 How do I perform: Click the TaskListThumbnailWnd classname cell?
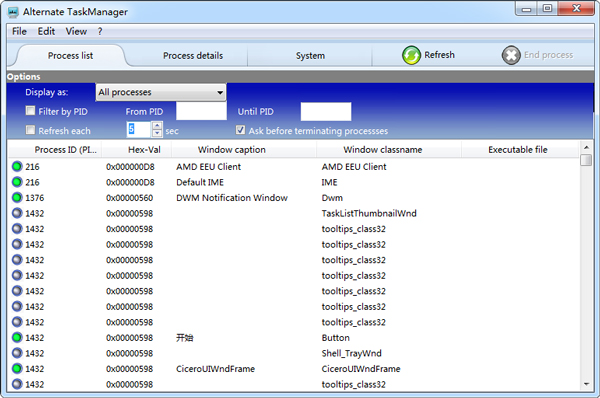pyautogui.click(x=369, y=213)
